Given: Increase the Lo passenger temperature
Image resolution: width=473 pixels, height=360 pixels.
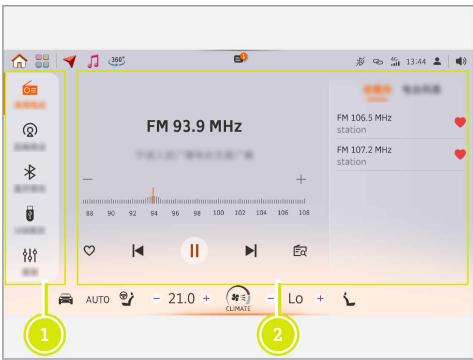Looking at the screenshot, I should point(320,298).
